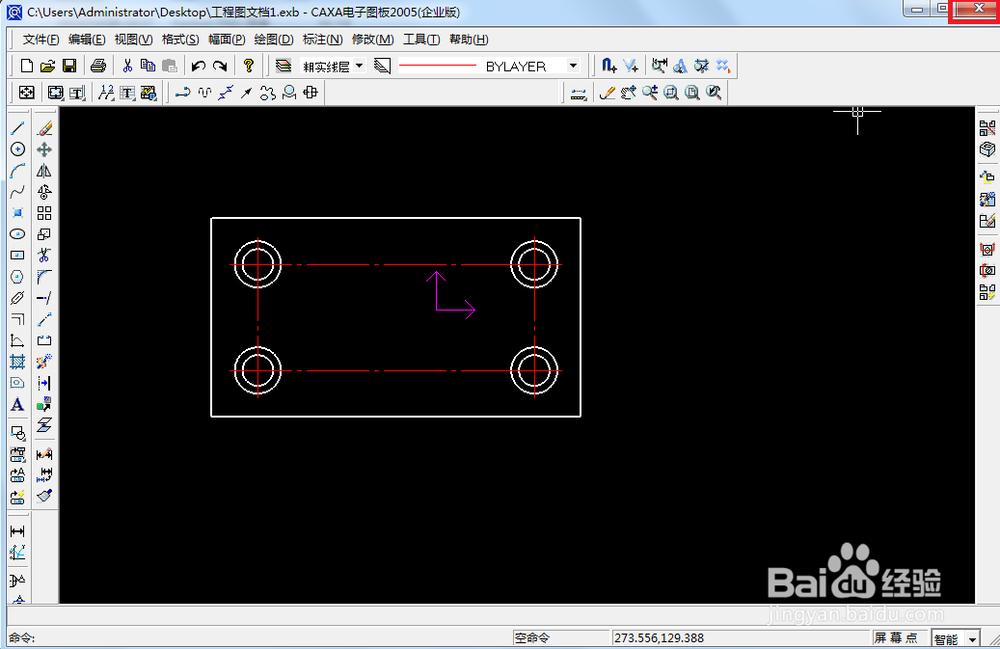
Task: Click the color setting icon beside layer dropdown
Action: coord(382,66)
